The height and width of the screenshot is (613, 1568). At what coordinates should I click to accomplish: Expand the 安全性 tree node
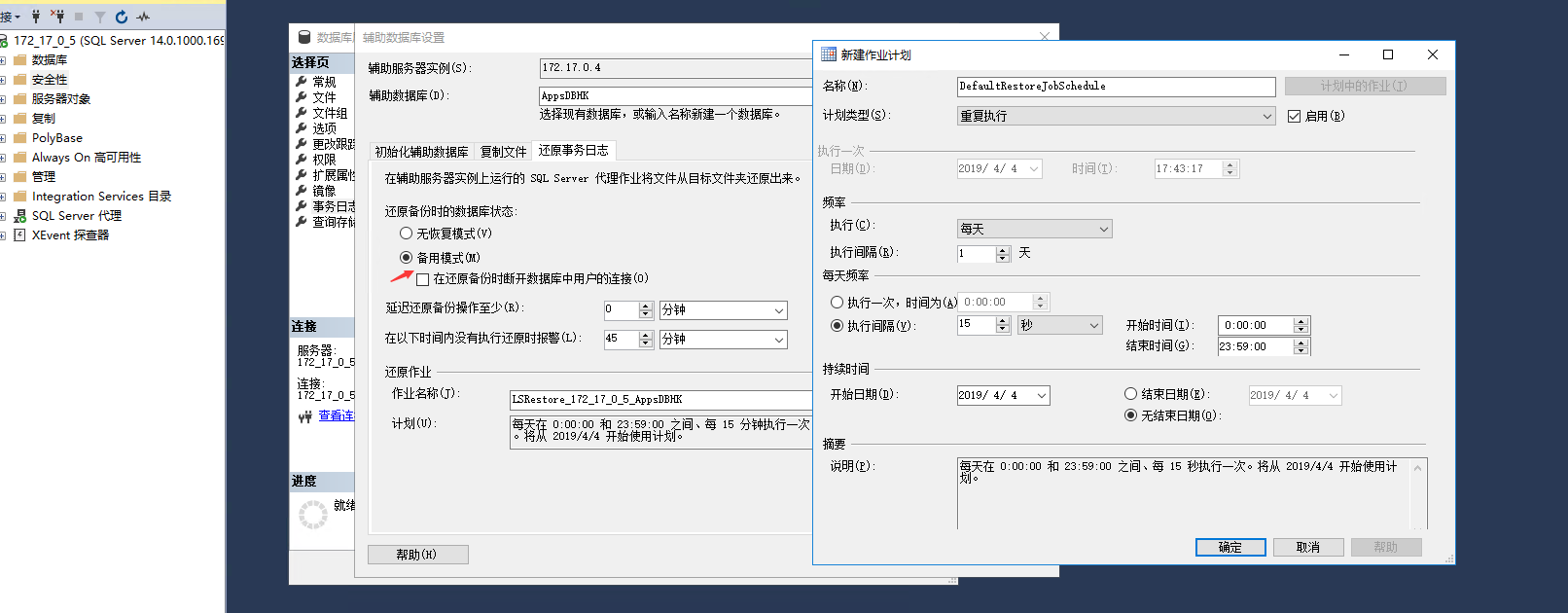(3, 80)
